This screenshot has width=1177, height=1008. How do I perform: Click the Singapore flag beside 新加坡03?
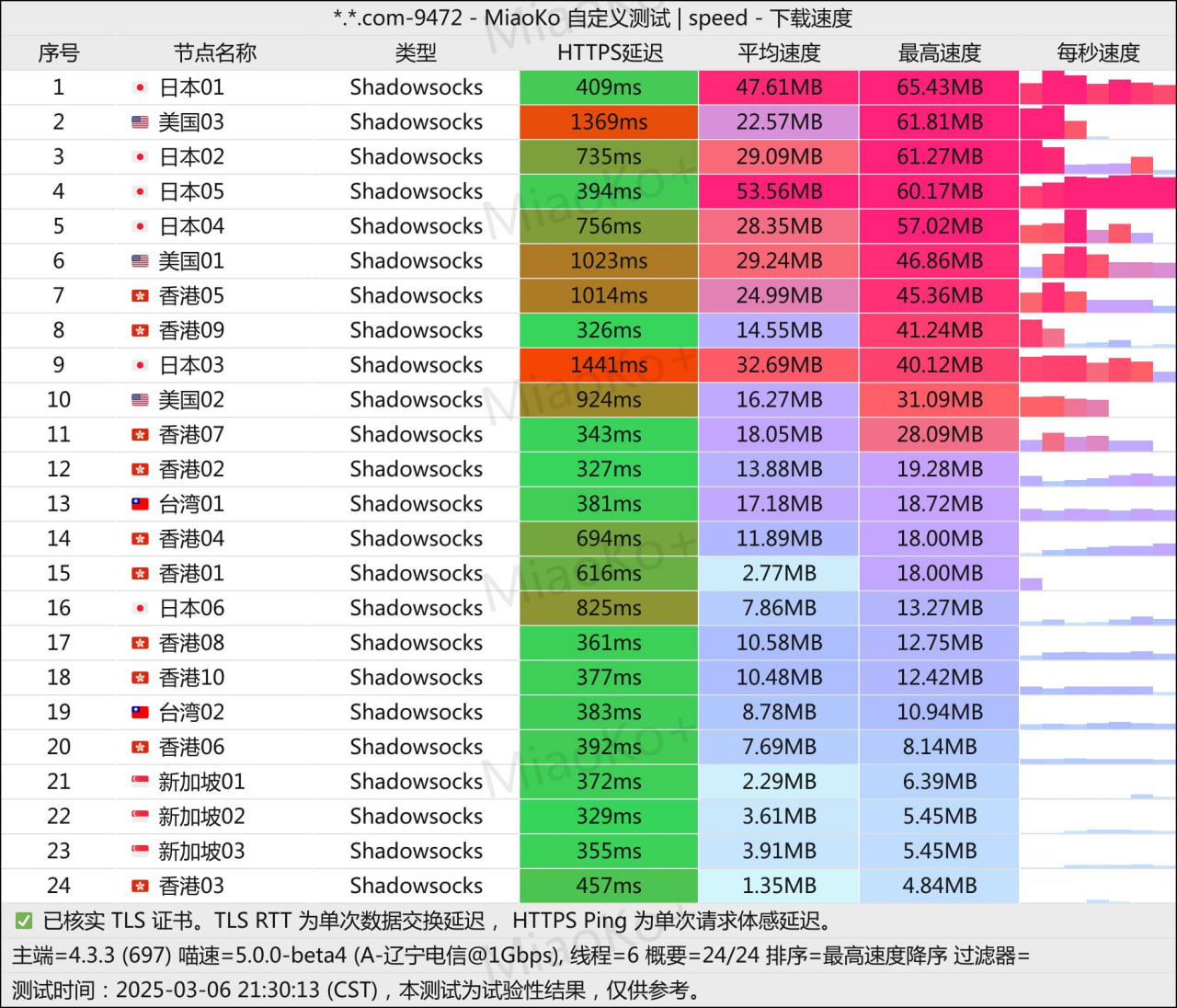click(x=140, y=852)
